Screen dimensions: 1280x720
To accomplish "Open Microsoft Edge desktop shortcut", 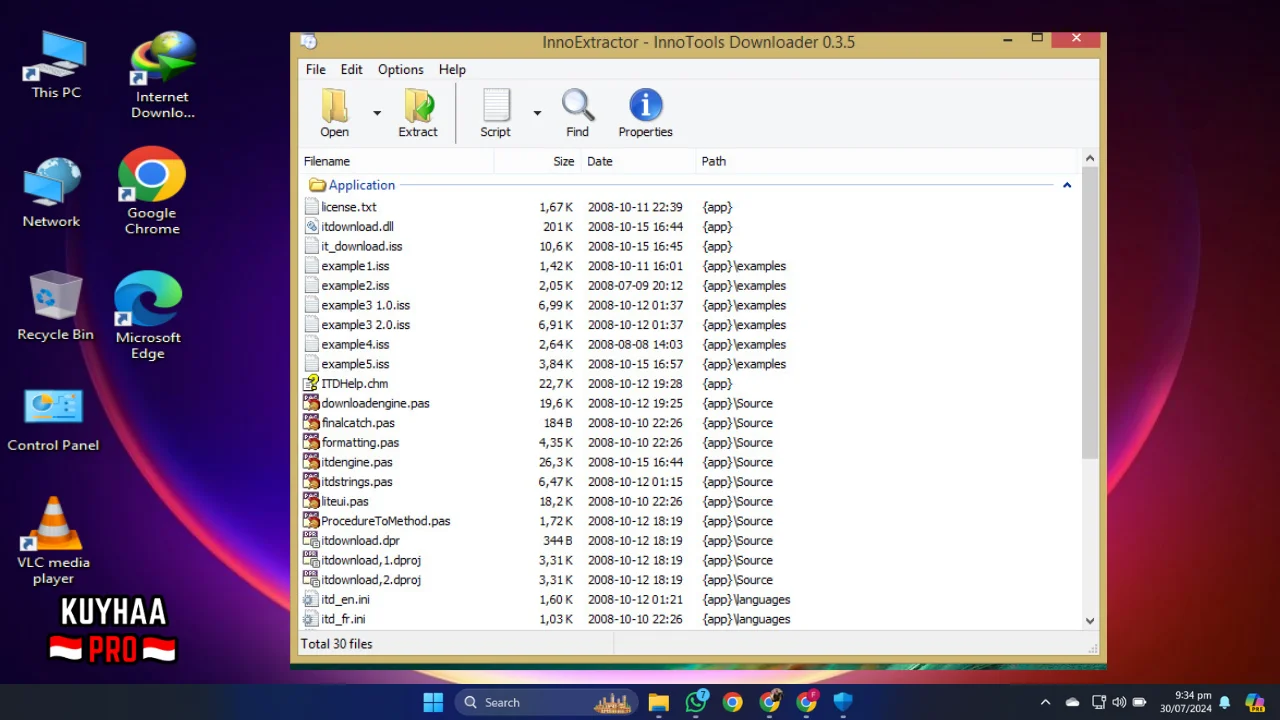I will click(148, 315).
